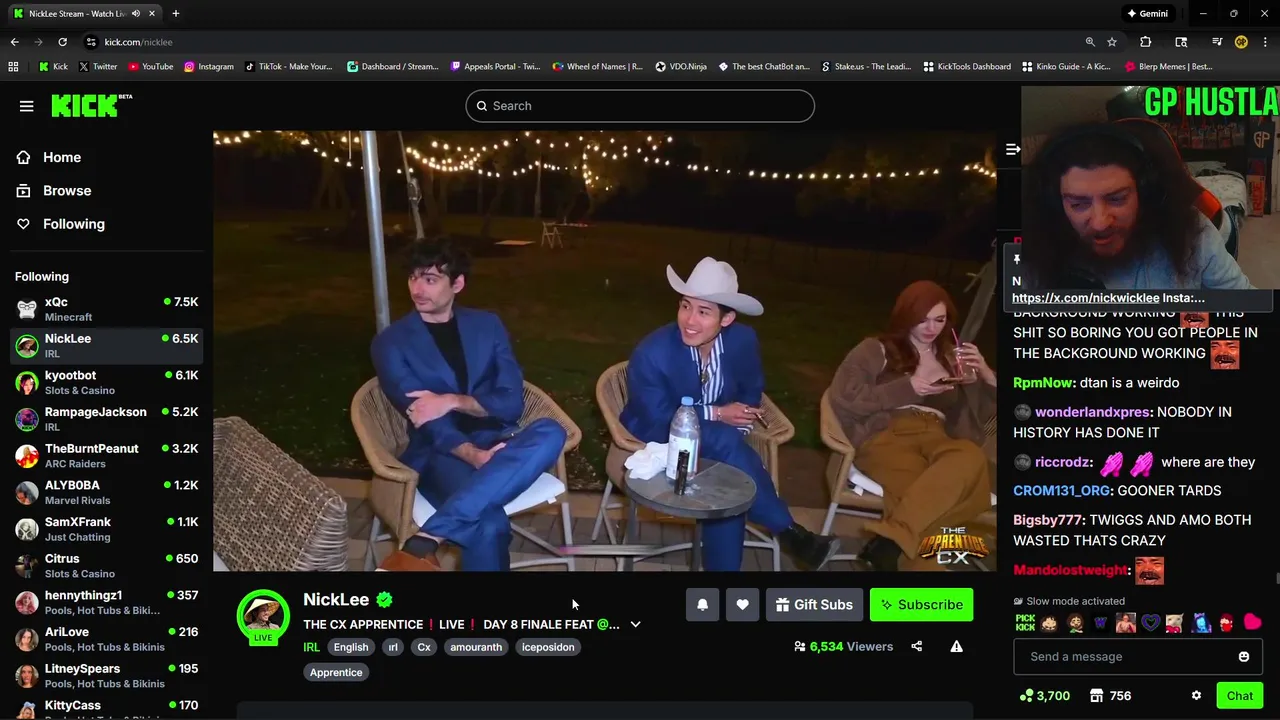Insert the PICK KICK emote
Image resolution: width=1280 pixels, height=720 pixels.
[x=1025, y=623]
